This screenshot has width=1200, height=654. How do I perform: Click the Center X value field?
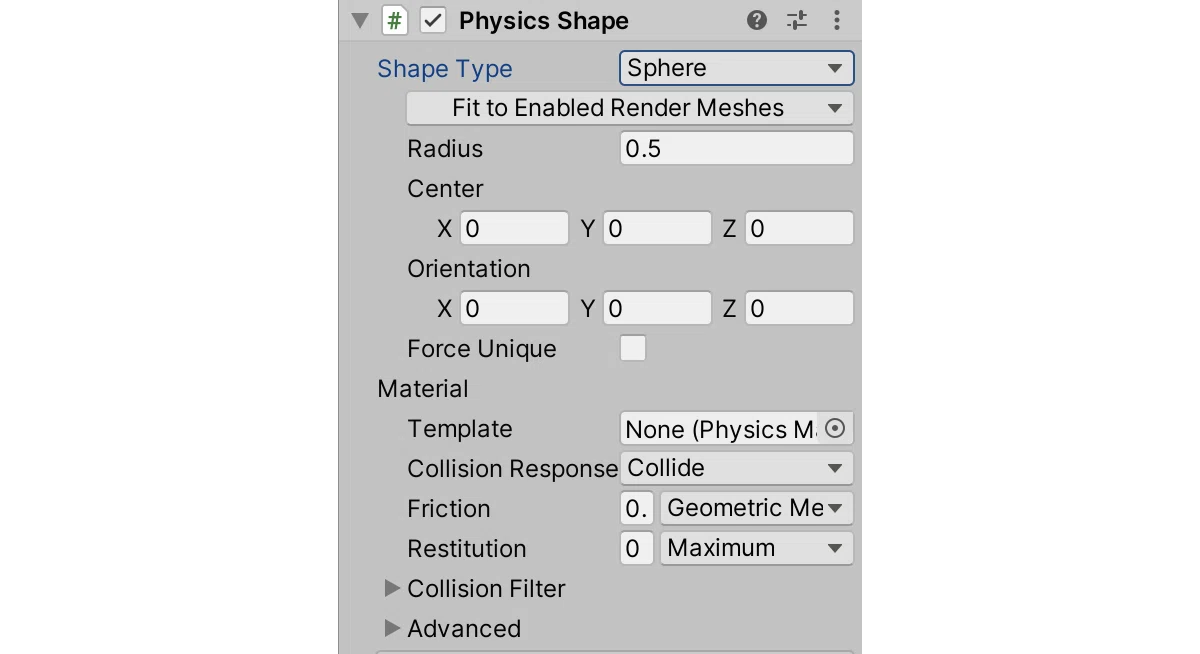click(514, 228)
